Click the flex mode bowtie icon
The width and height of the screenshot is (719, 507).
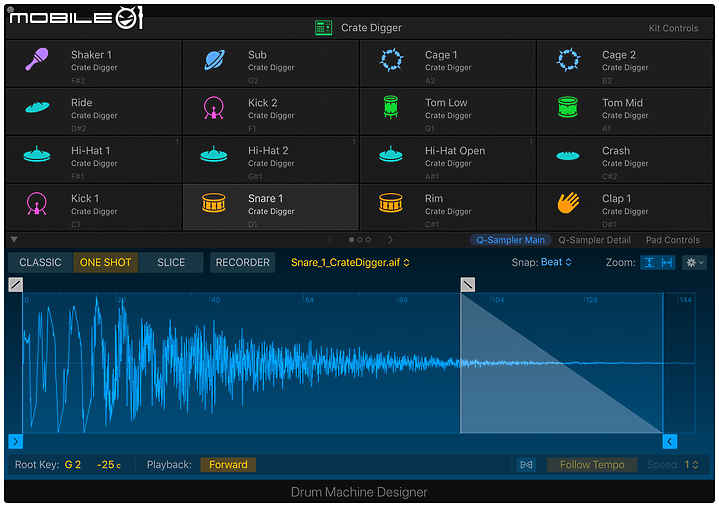(526, 465)
